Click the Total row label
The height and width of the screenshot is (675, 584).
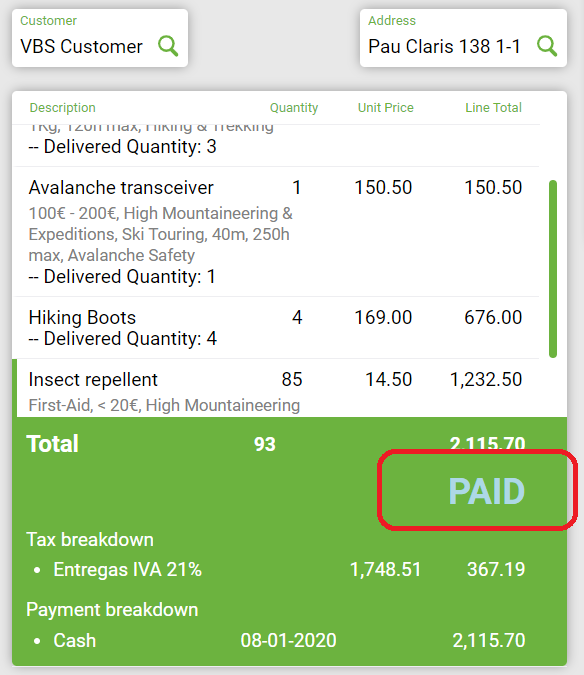(x=53, y=444)
